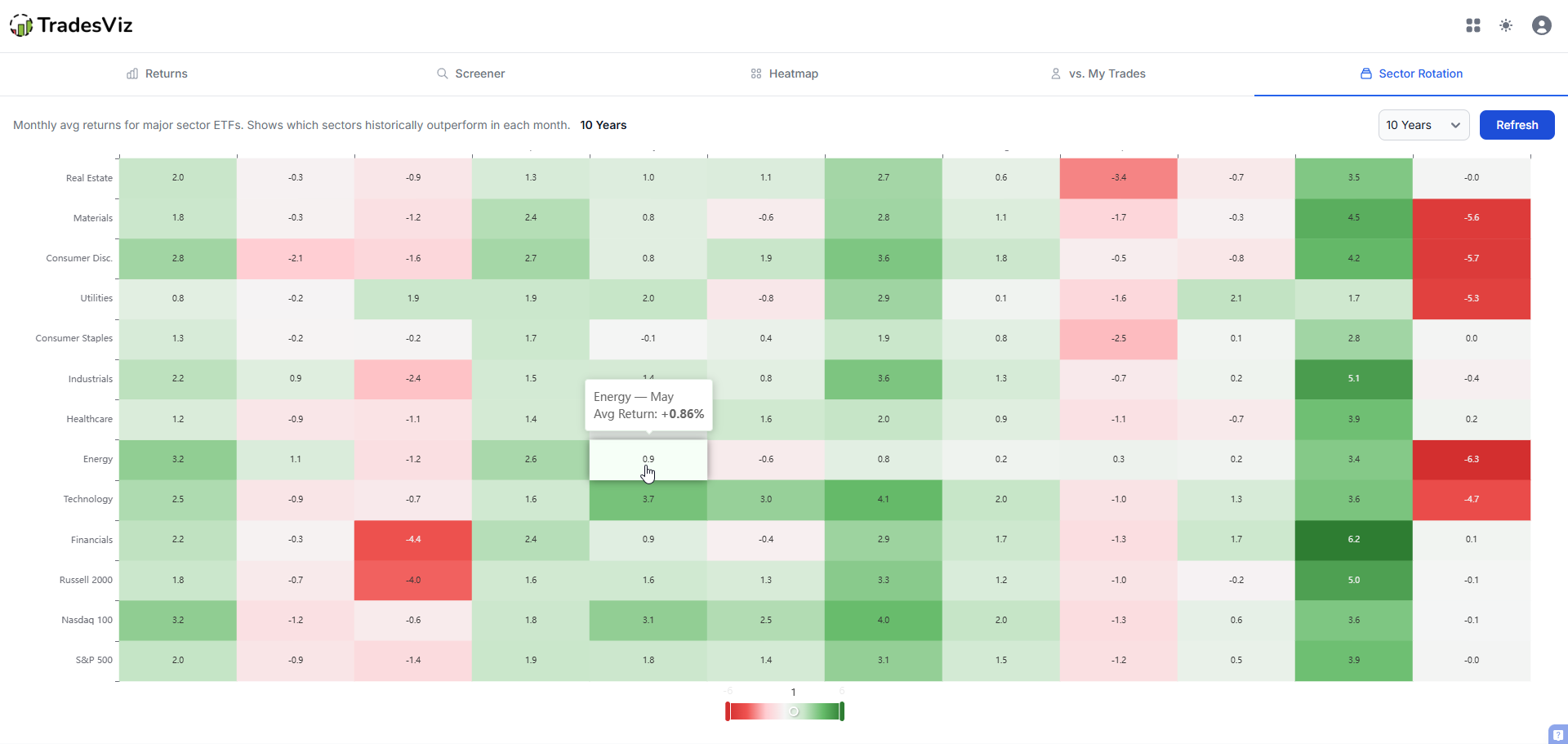Open the user account profile icon
This screenshot has height=744, width=1568.
(1541, 25)
